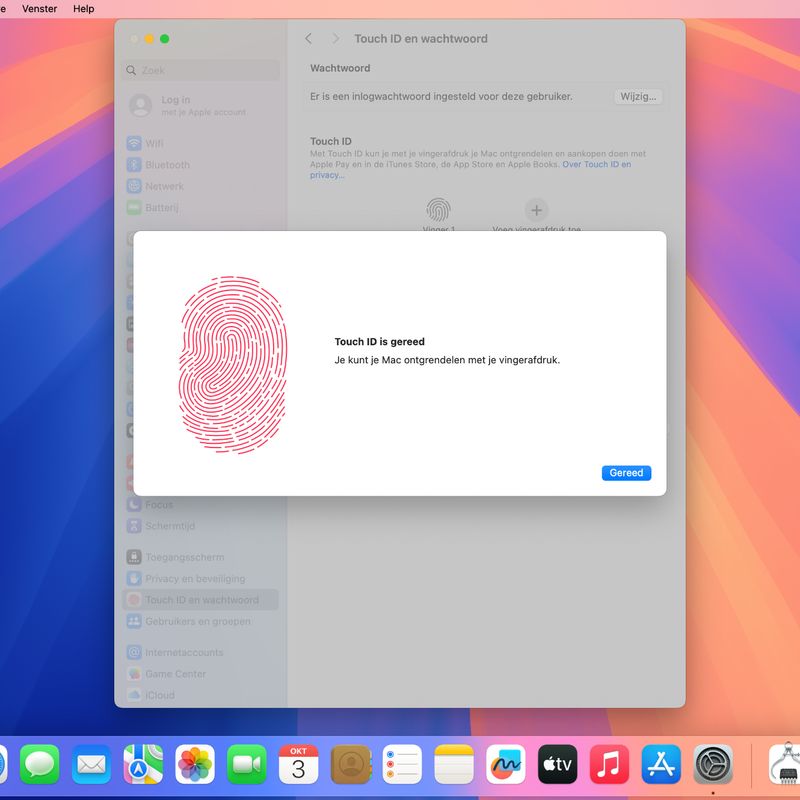The image size is (800, 800).
Task: Click the Gereed button in dialog
Action: click(x=626, y=473)
